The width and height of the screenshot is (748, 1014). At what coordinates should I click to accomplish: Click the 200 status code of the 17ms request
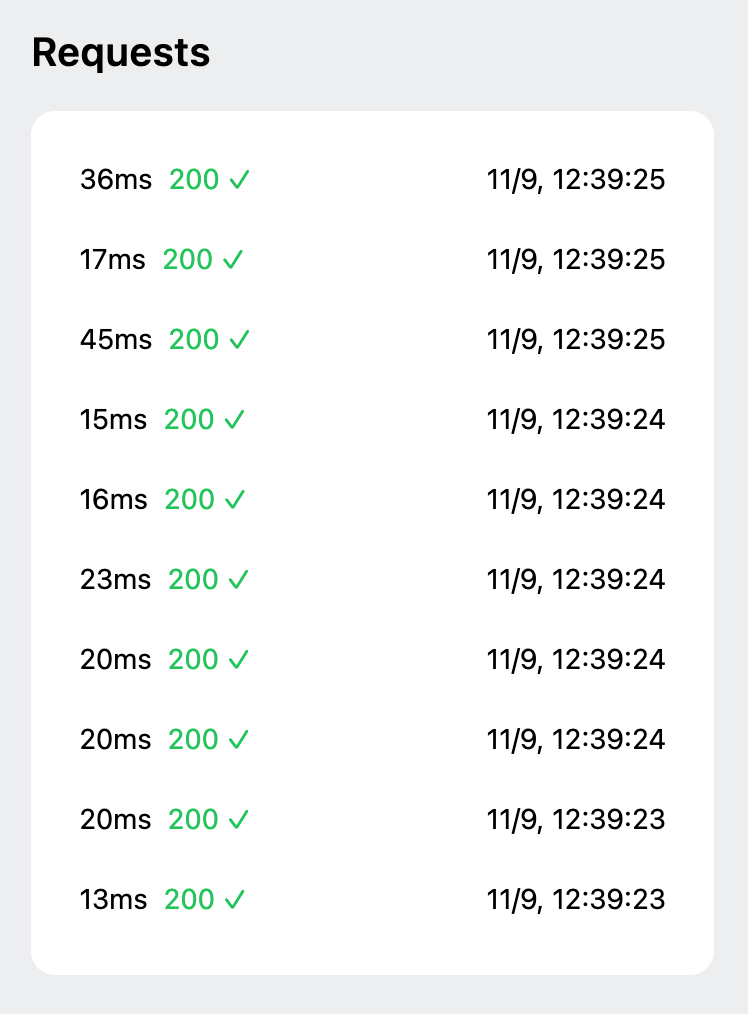tap(188, 260)
